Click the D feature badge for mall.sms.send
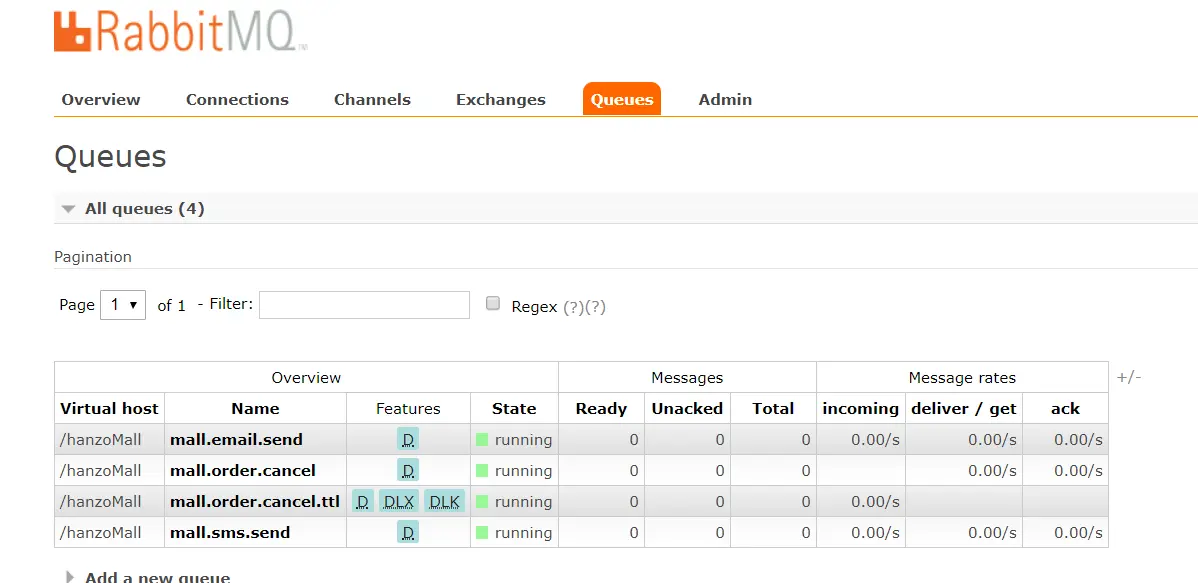Image resolution: width=1198 pixels, height=583 pixels. coord(408,532)
